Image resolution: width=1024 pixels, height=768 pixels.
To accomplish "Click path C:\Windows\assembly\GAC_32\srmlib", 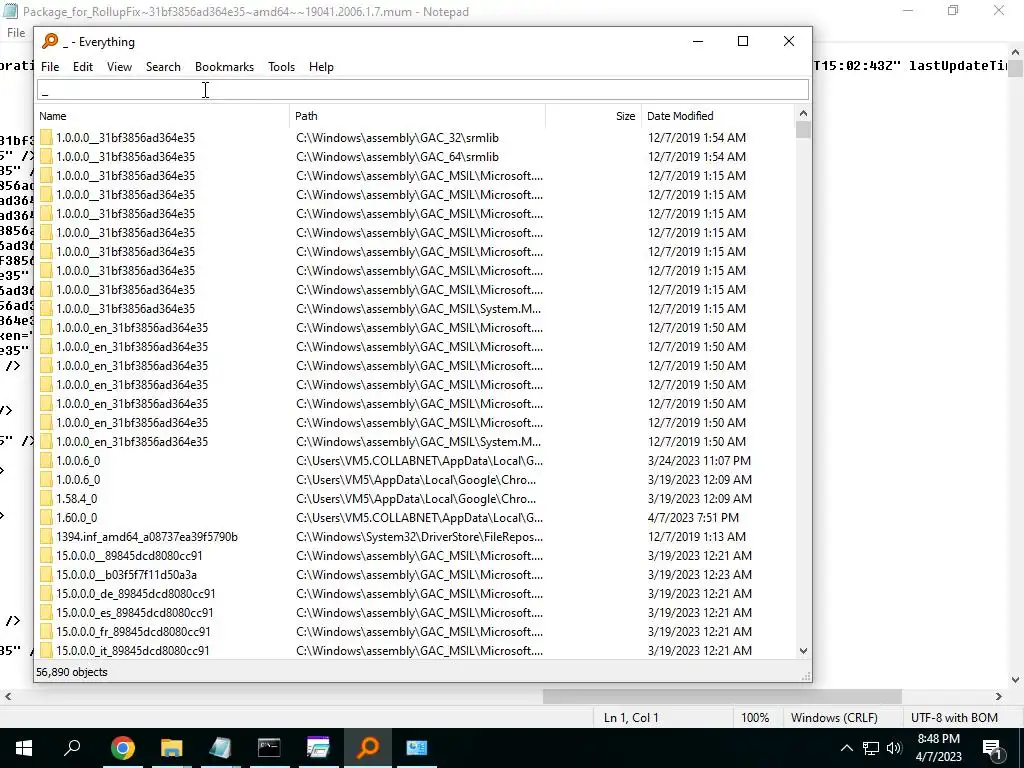I will coord(397,138).
